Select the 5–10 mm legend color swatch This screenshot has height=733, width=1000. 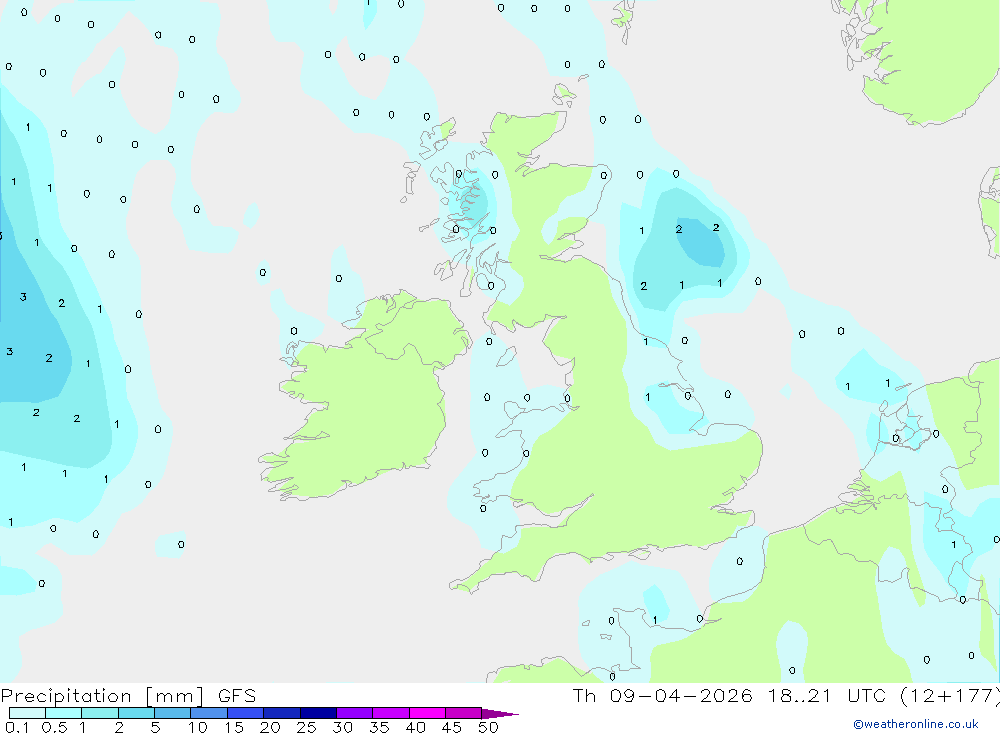pyautogui.click(x=172, y=713)
